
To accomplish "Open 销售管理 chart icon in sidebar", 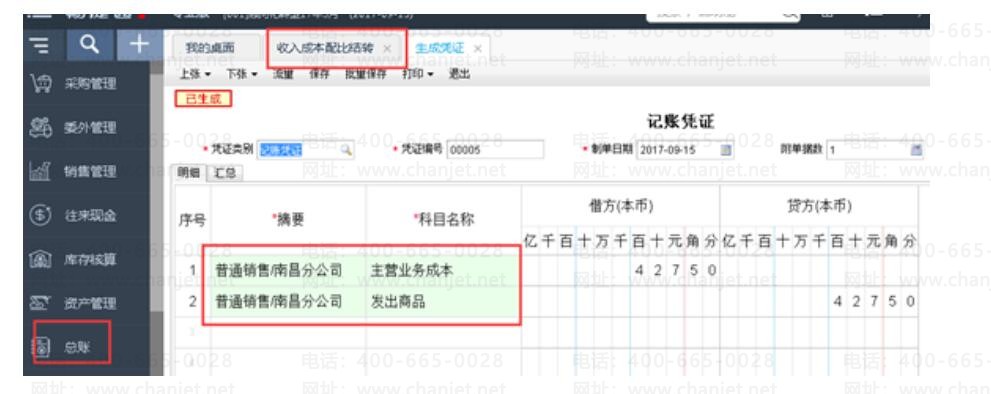I will pyautogui.click(x=40, y=171).
